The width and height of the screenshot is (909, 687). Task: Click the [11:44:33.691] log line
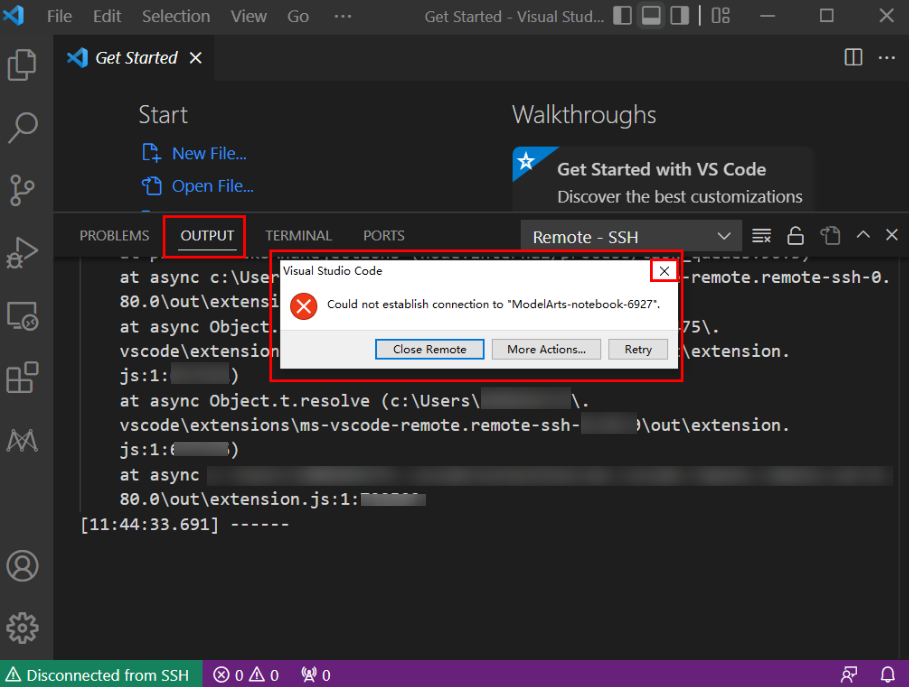[x=184, y=525]
